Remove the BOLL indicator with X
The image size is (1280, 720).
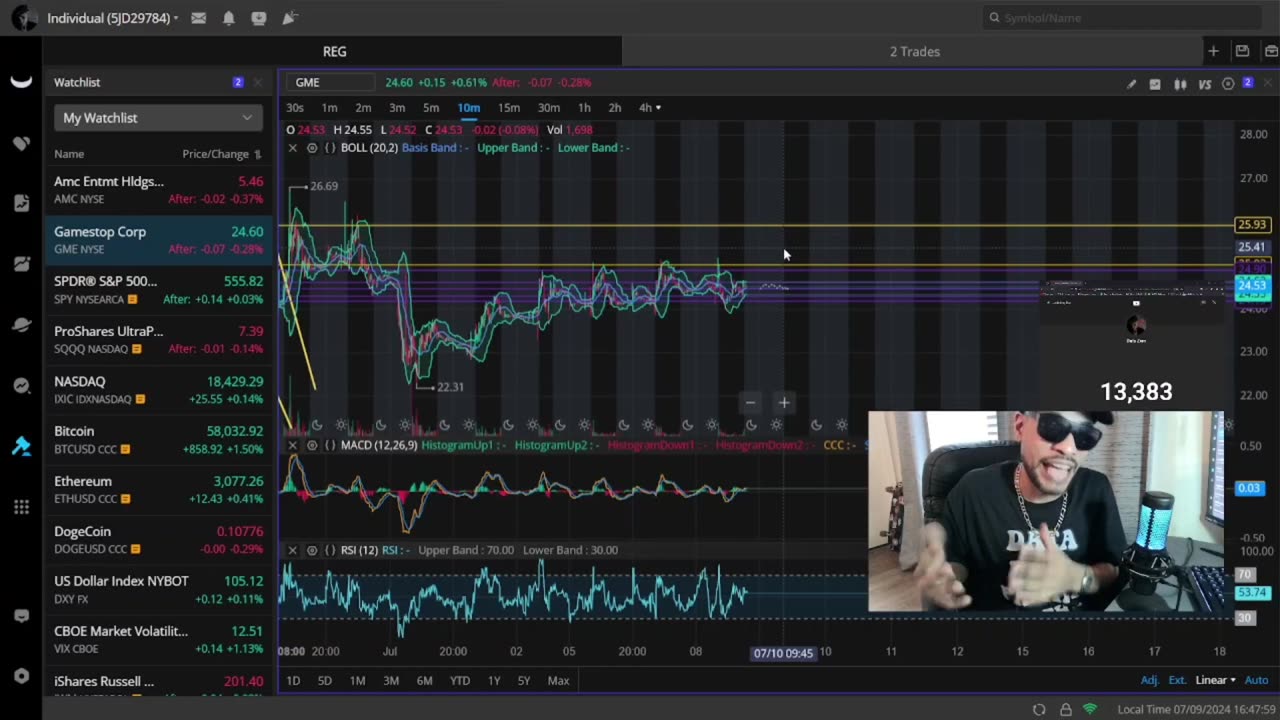coord(292,148)
